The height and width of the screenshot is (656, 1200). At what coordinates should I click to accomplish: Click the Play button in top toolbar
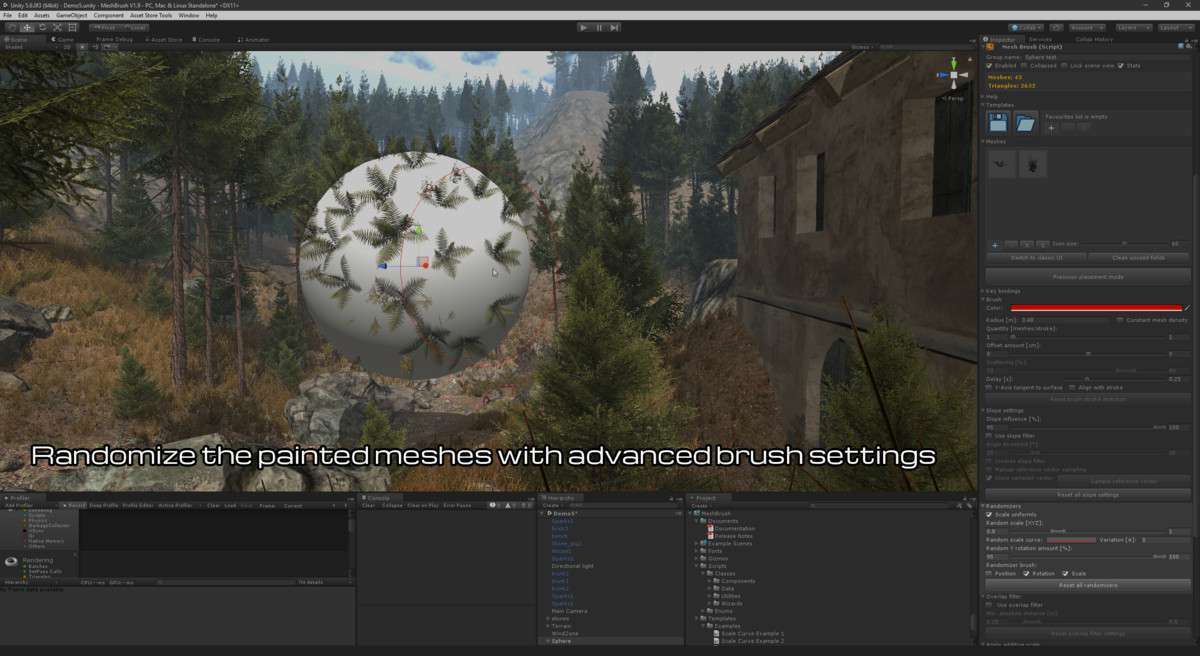(584, 27)
